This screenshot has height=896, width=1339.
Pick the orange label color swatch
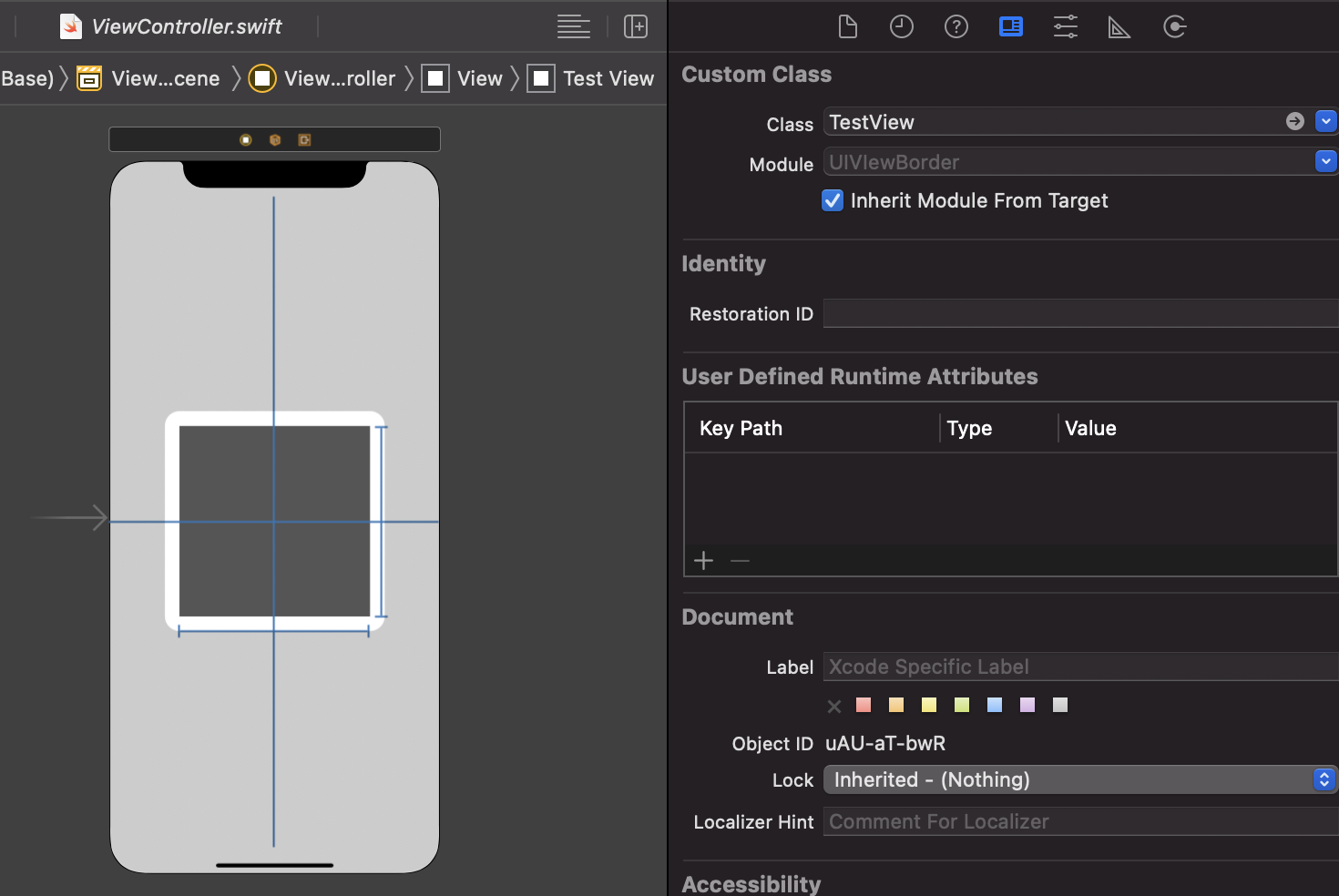[896, 705]
